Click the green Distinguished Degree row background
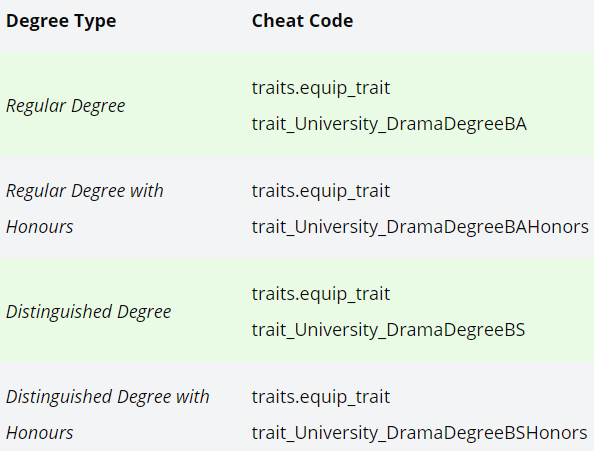Screen dimensions: 594x451 tap(297, 310)
